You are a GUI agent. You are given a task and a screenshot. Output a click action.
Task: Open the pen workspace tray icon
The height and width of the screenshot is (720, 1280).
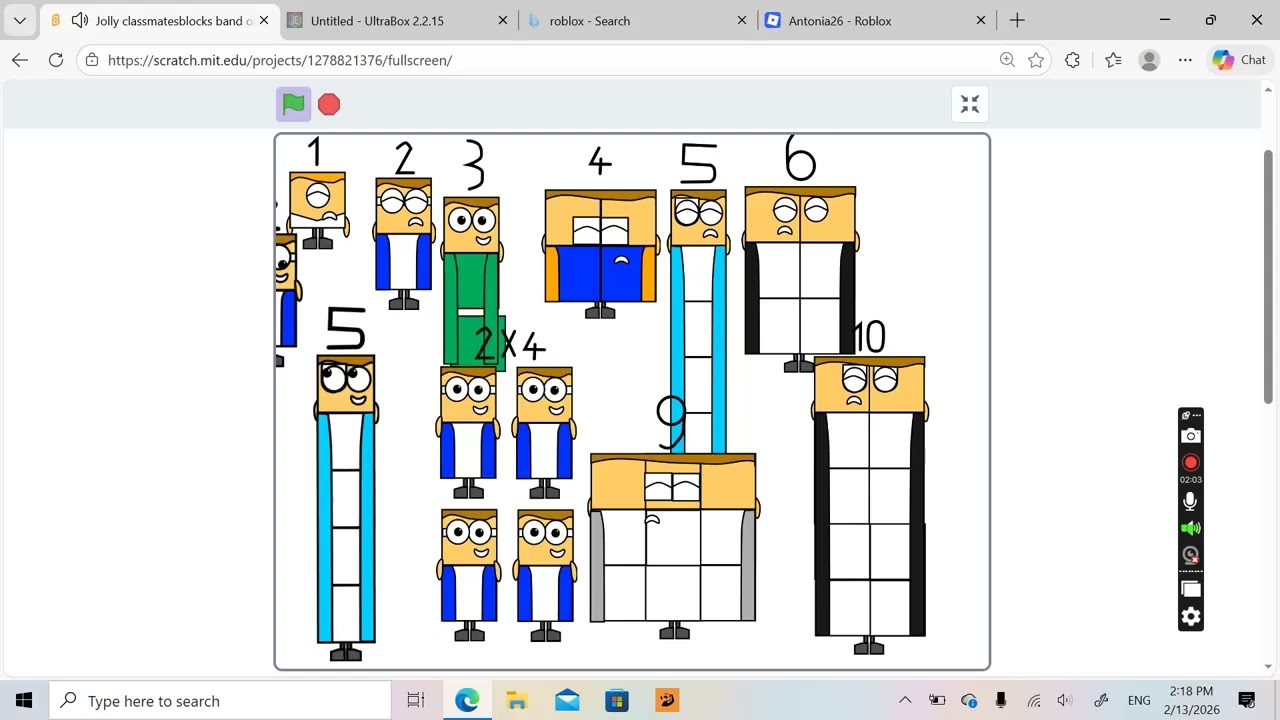pos(1101,701)
